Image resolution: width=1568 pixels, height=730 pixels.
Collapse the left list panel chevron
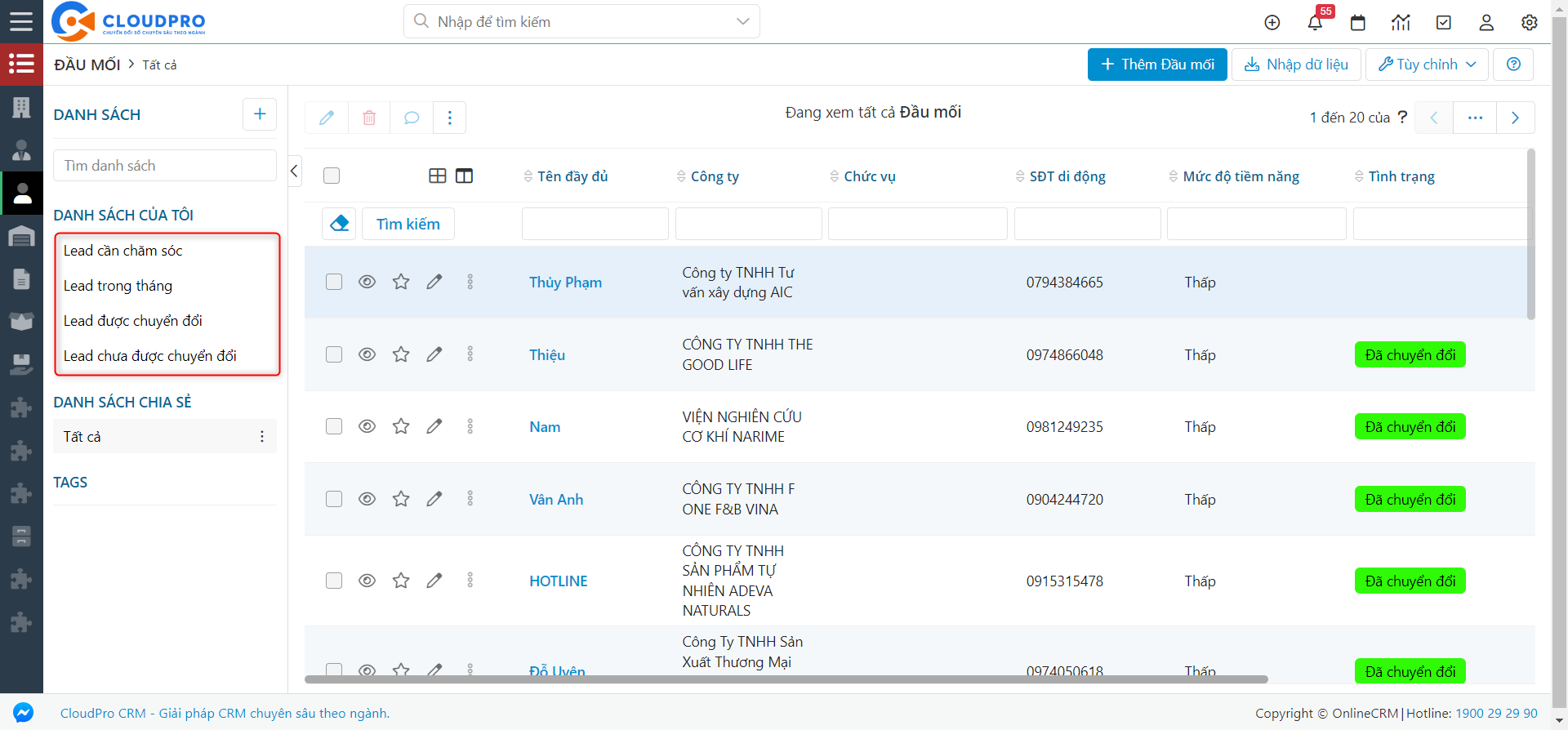pos(295,171)
